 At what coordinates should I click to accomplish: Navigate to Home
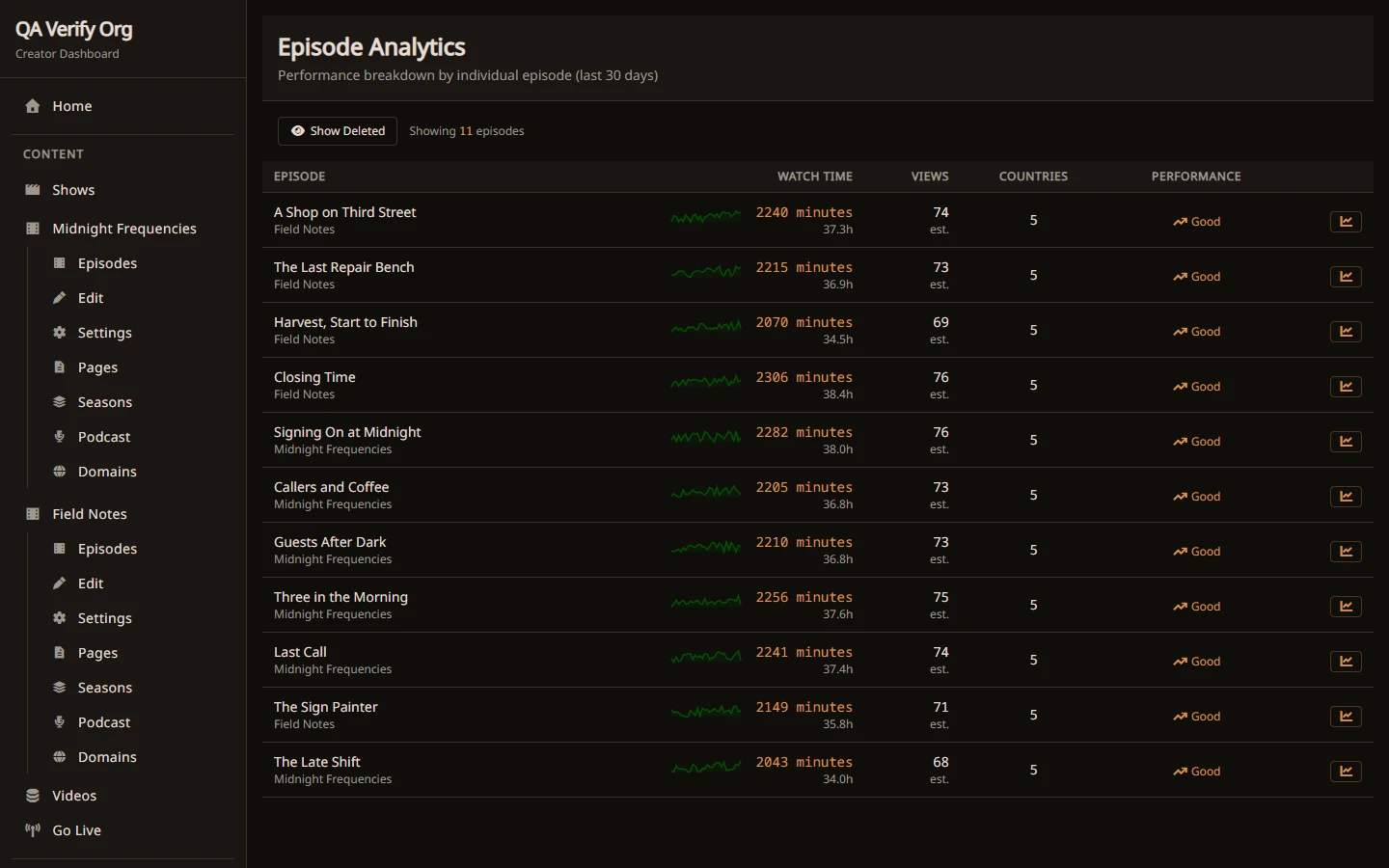[123, 106]
